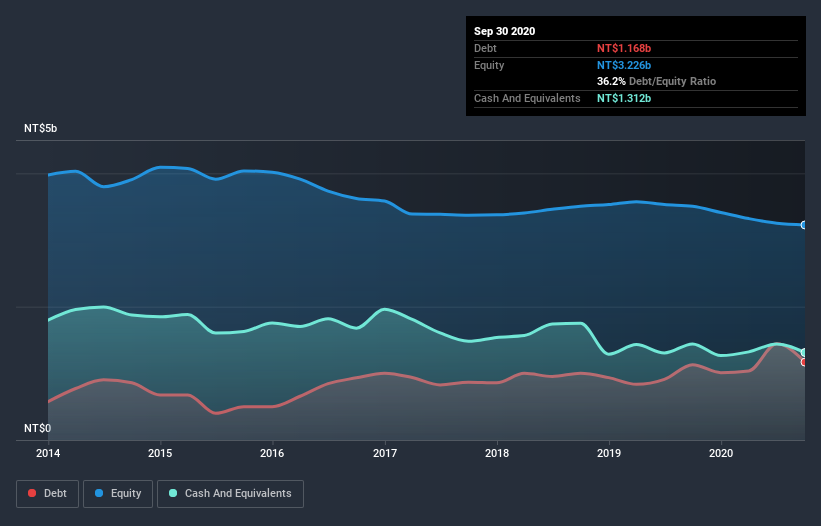Screen dimensions: 821x526
Task: Click the Sep 30 2020 tooltip heading
Action: (505, 31)
